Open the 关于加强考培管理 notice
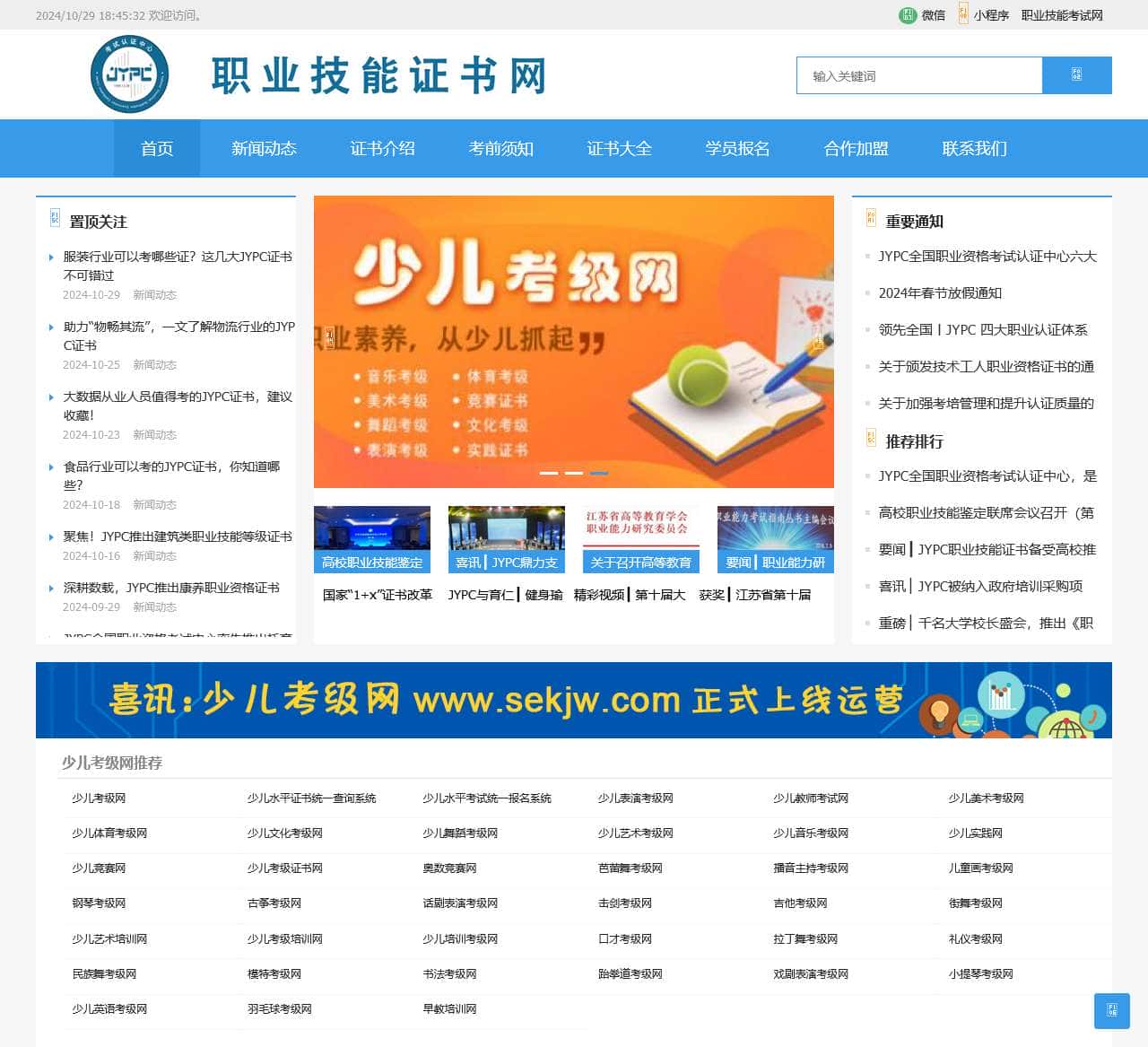The image size is (1148, 1047). [987, 404]
